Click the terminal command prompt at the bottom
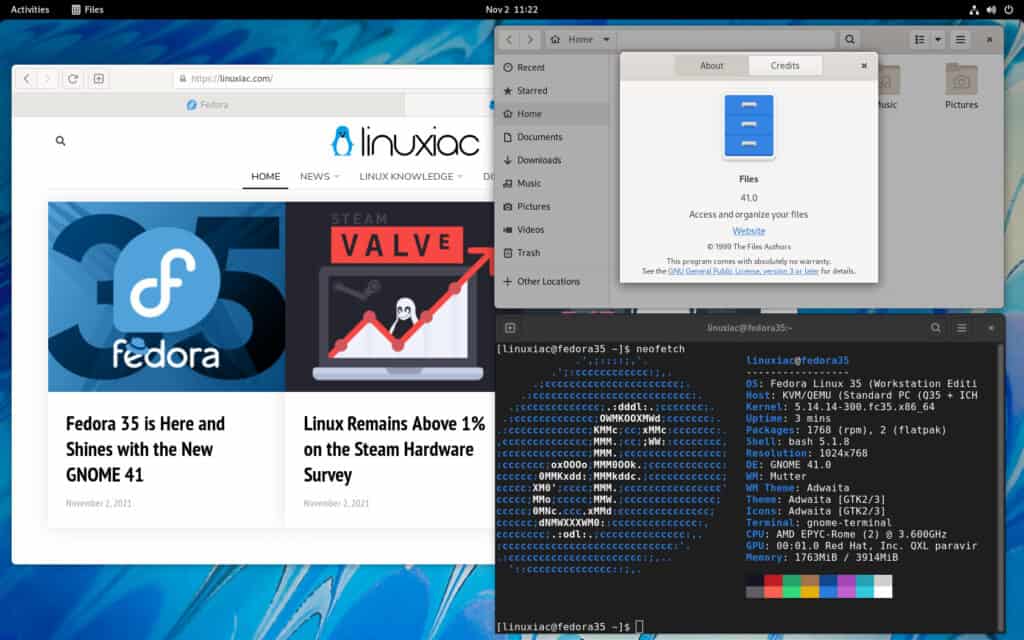 coord(569,627)
